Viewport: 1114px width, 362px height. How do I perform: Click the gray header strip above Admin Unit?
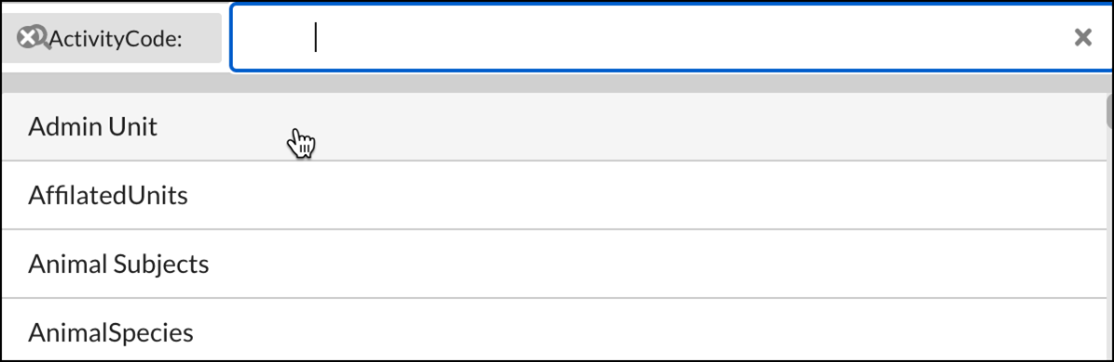click(554, 82)
